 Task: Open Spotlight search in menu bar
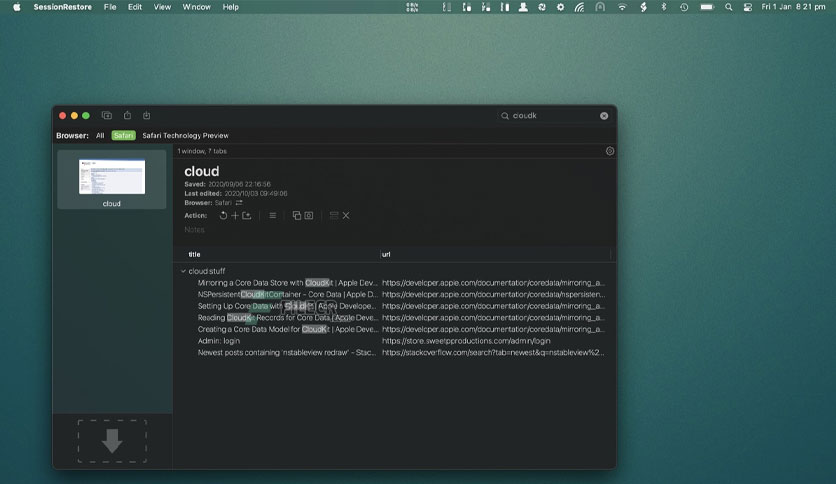728,7
